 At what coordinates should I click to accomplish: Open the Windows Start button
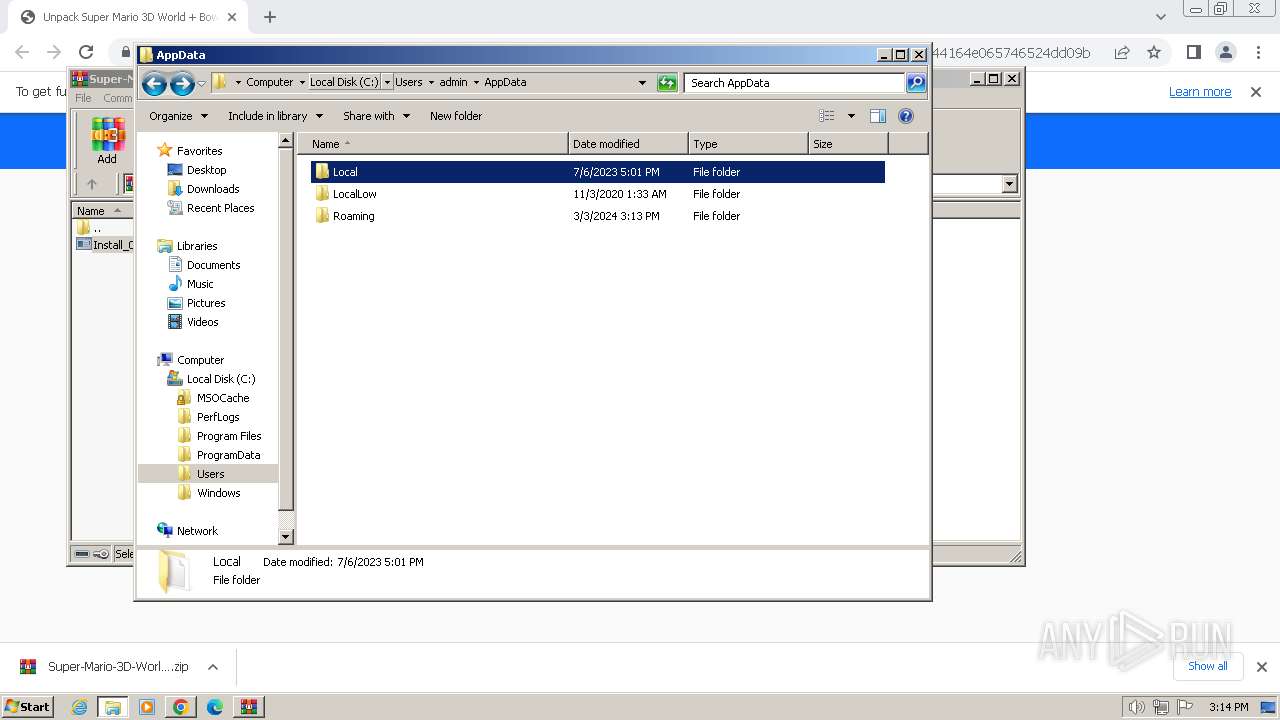28,707
